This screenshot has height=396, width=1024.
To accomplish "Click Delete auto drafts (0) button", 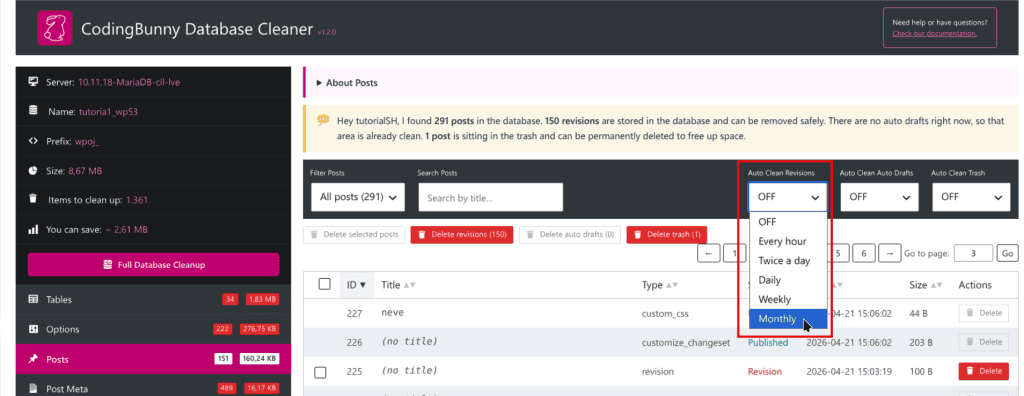I will click(570, 235).
